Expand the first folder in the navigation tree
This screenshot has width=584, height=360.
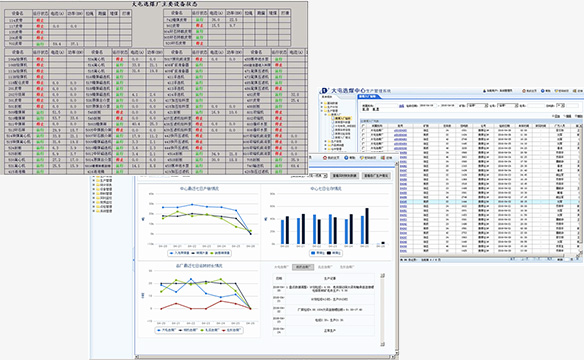pos(322,103)
